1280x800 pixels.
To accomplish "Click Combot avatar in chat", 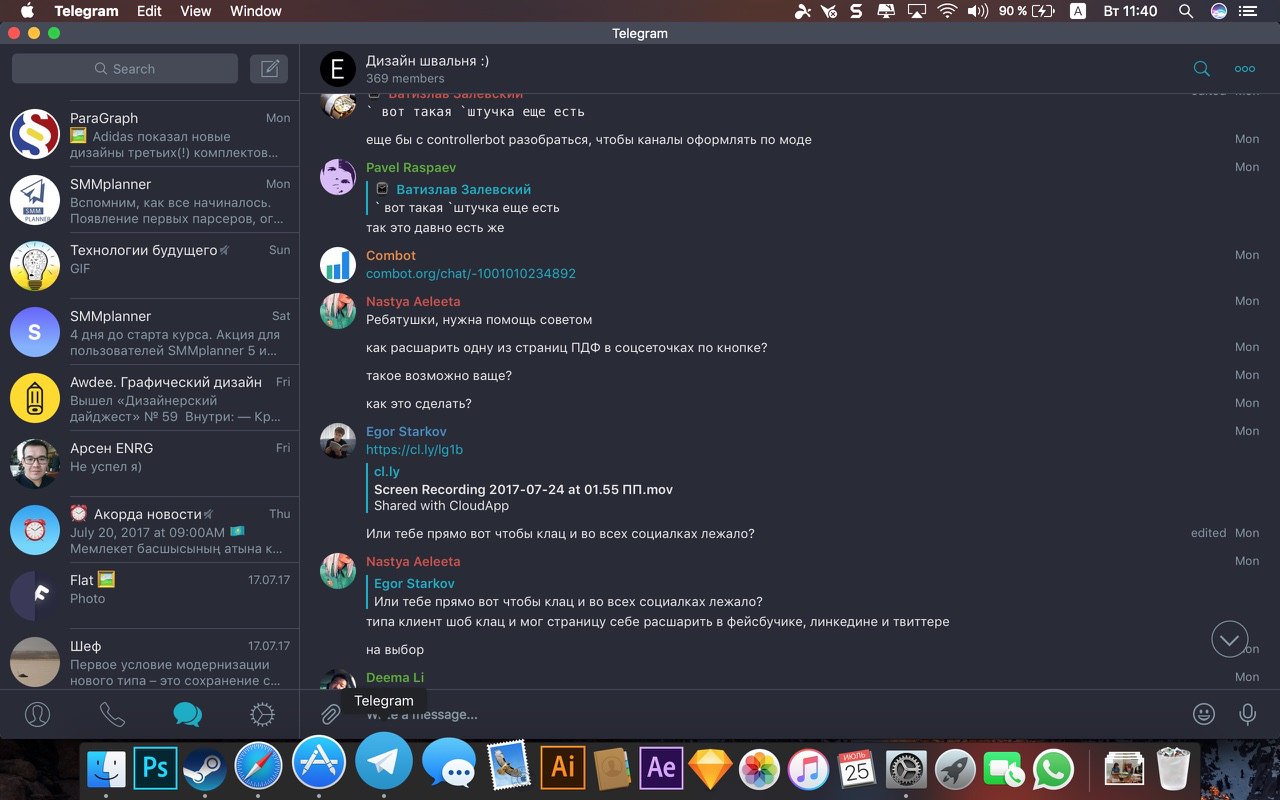I will point(338,265).
